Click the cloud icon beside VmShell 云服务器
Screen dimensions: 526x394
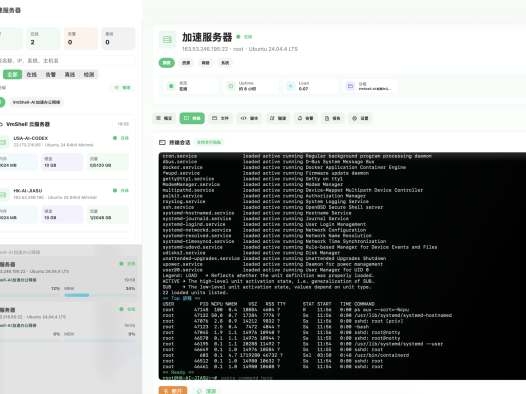click(x=1, y=124)
